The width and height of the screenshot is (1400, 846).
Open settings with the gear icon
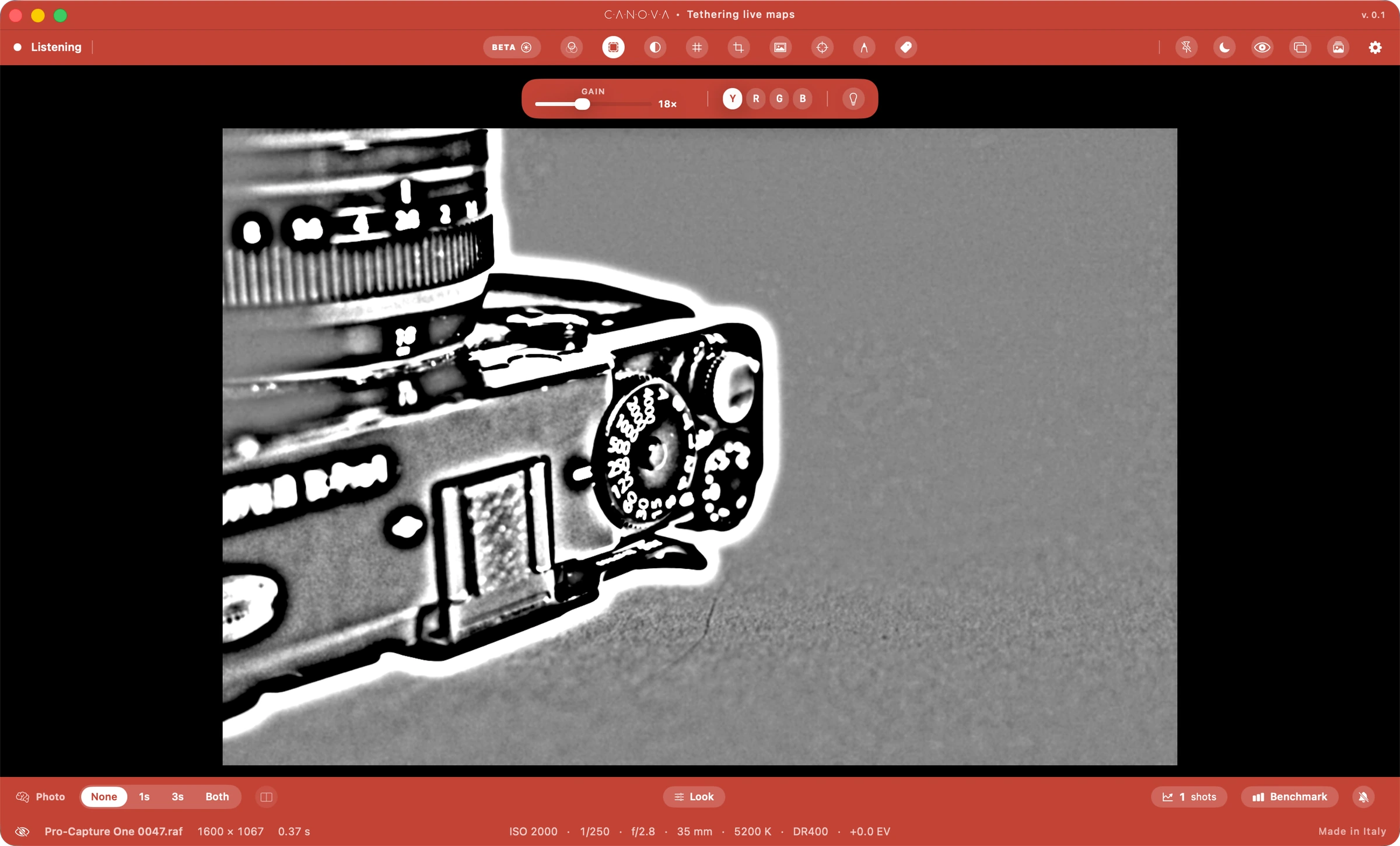1375,47
